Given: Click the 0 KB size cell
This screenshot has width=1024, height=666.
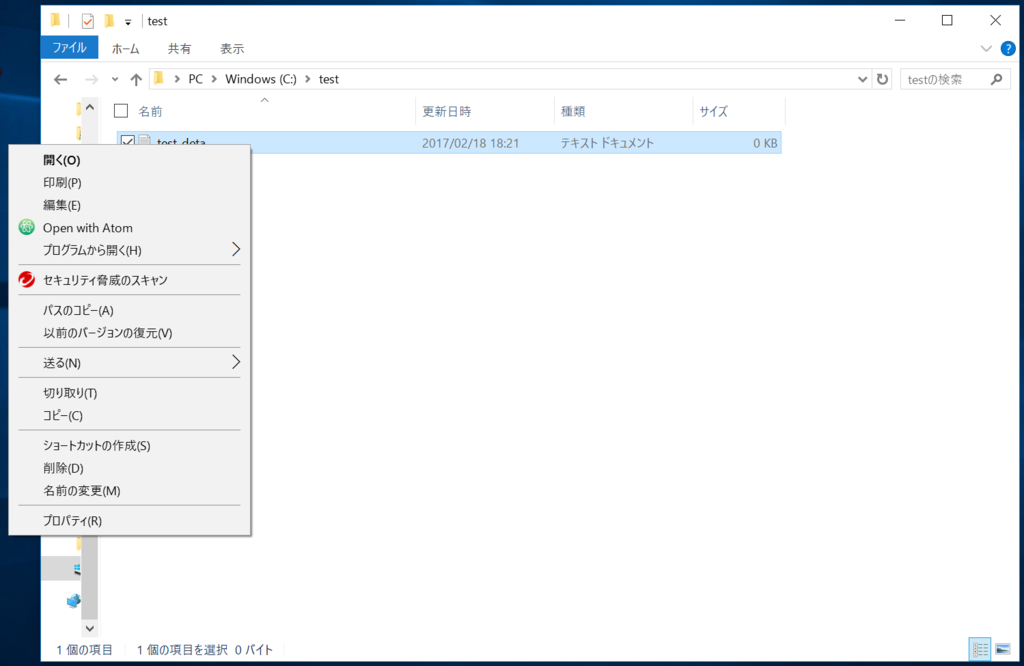Looking at the screenshot, I should (x=765, y=143).
